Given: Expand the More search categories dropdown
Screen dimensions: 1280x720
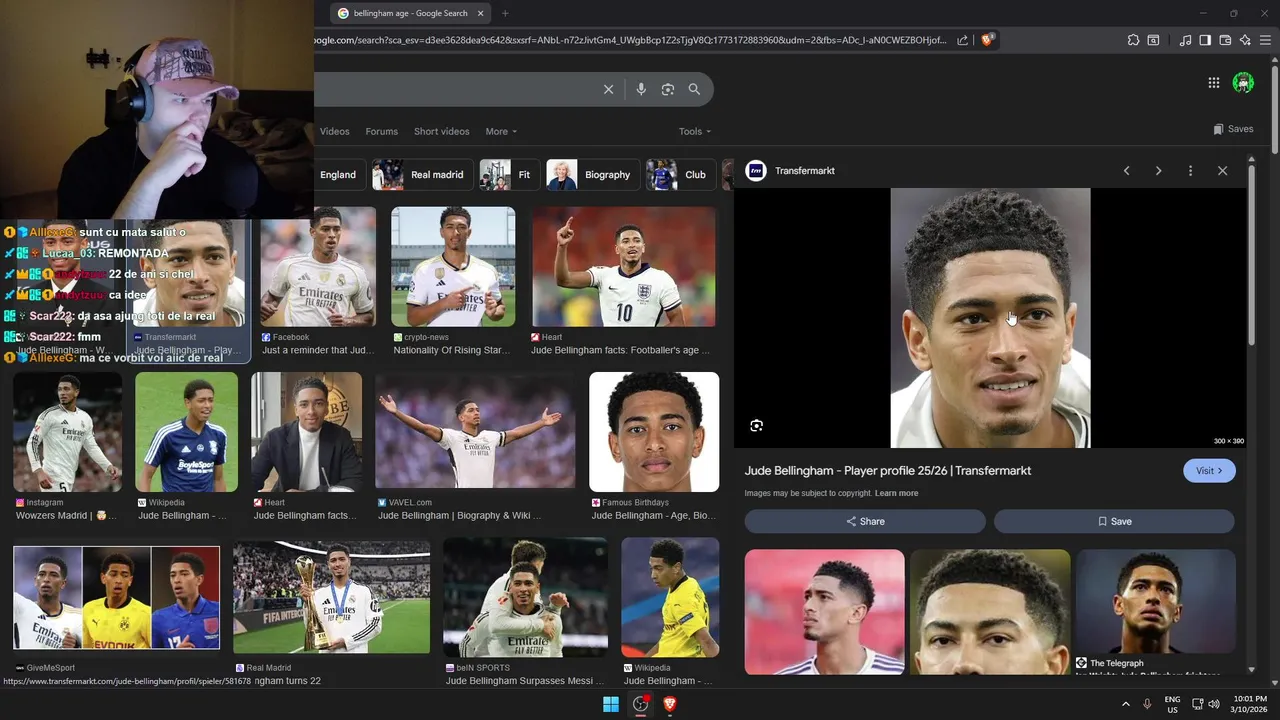Looking at the screenshot, I should click(501, 131).
